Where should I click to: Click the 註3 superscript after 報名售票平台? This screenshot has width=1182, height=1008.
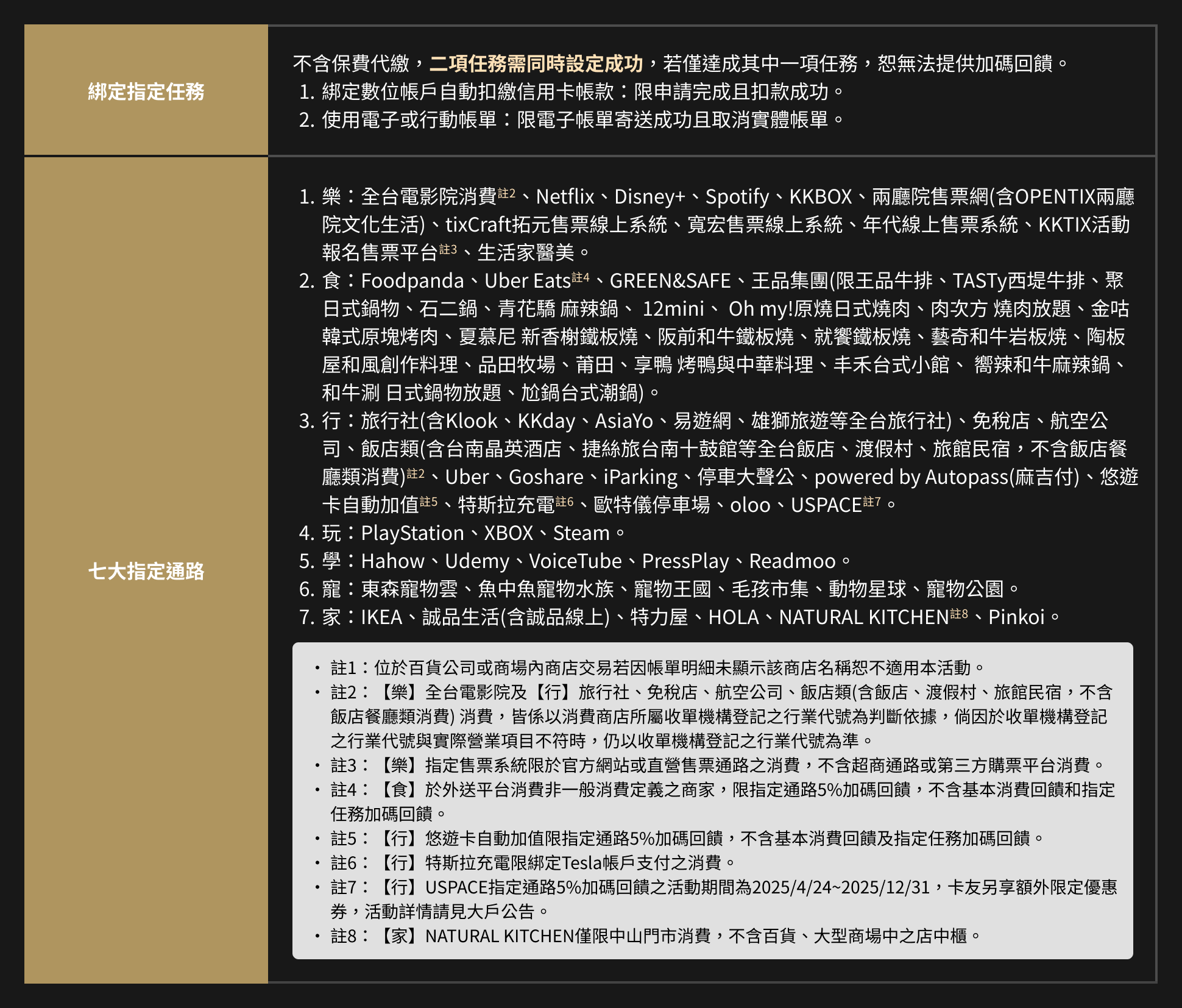coord(448,249)
